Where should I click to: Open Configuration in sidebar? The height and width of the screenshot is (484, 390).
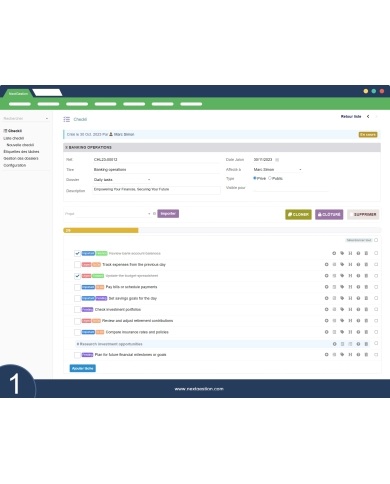click(15, 165)
